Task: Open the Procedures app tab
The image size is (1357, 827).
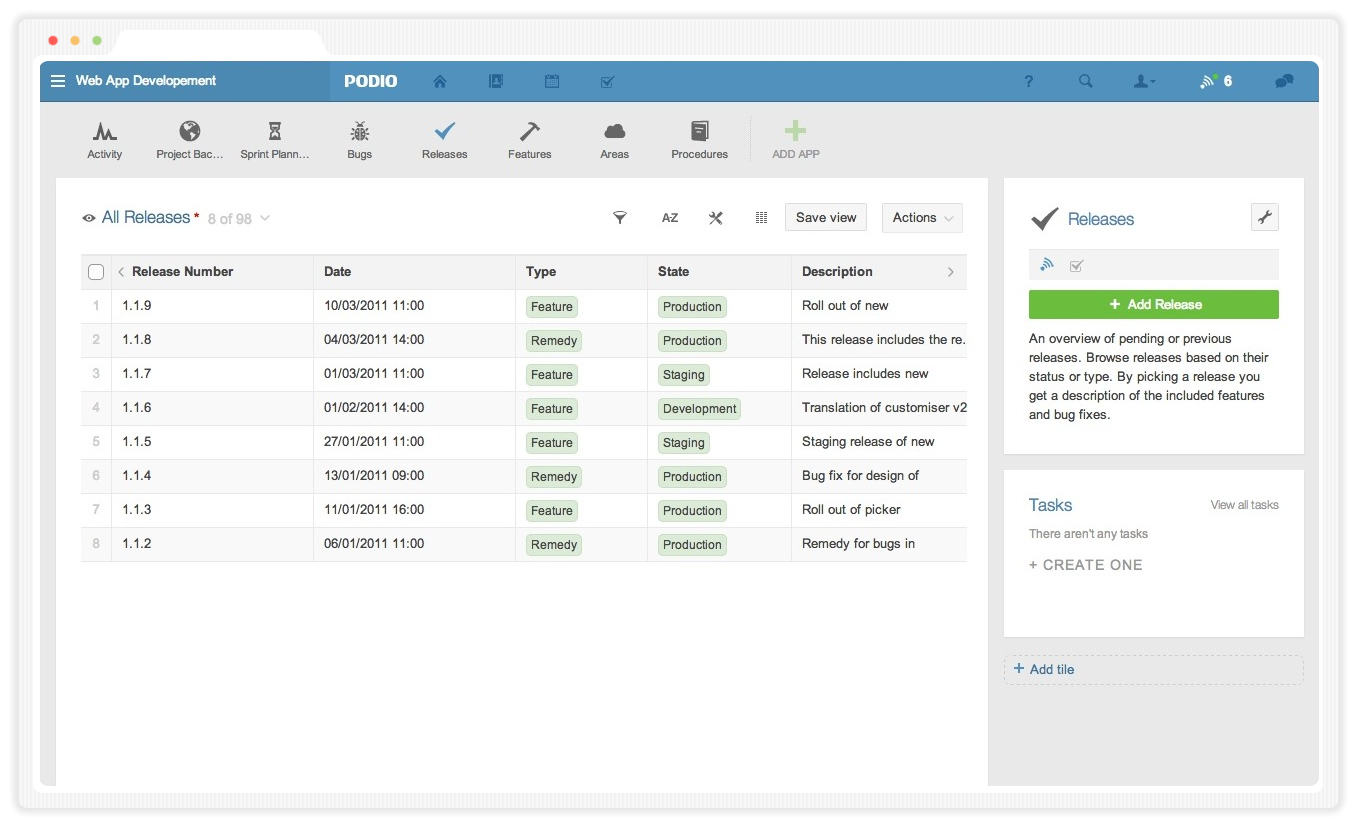Action: tap(699, 140)
